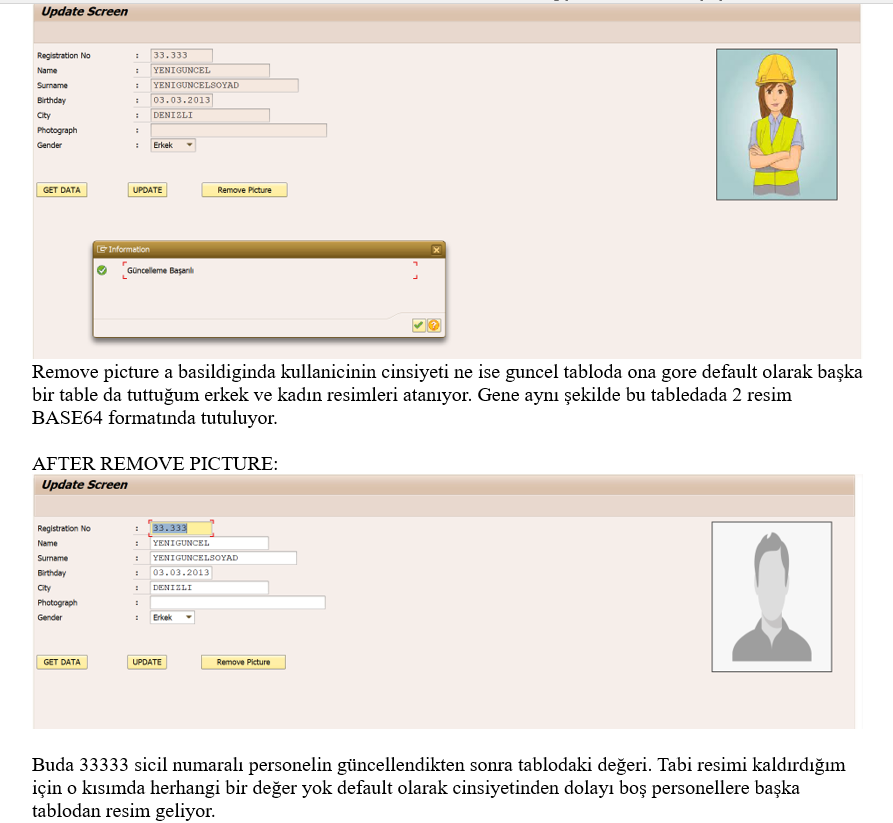Click the Information dialog title bar icon
The height and width of the screenshot is (823, 893).
coord(103,248)
